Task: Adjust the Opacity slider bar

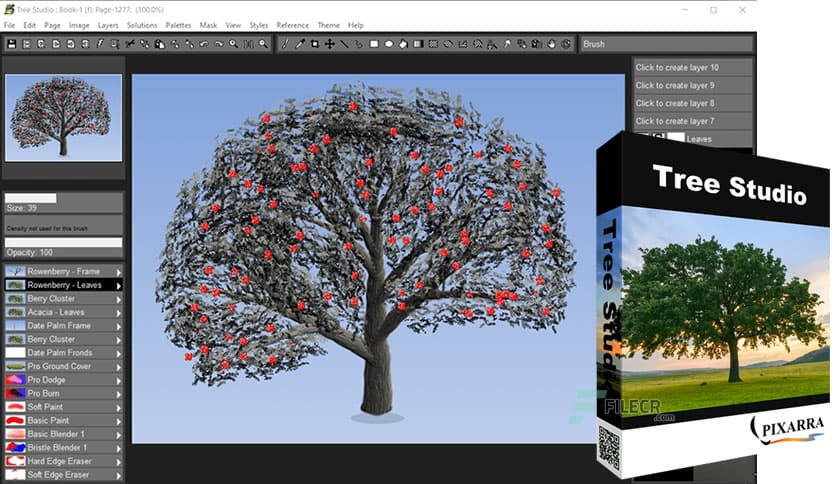Action: coord(63,243)
